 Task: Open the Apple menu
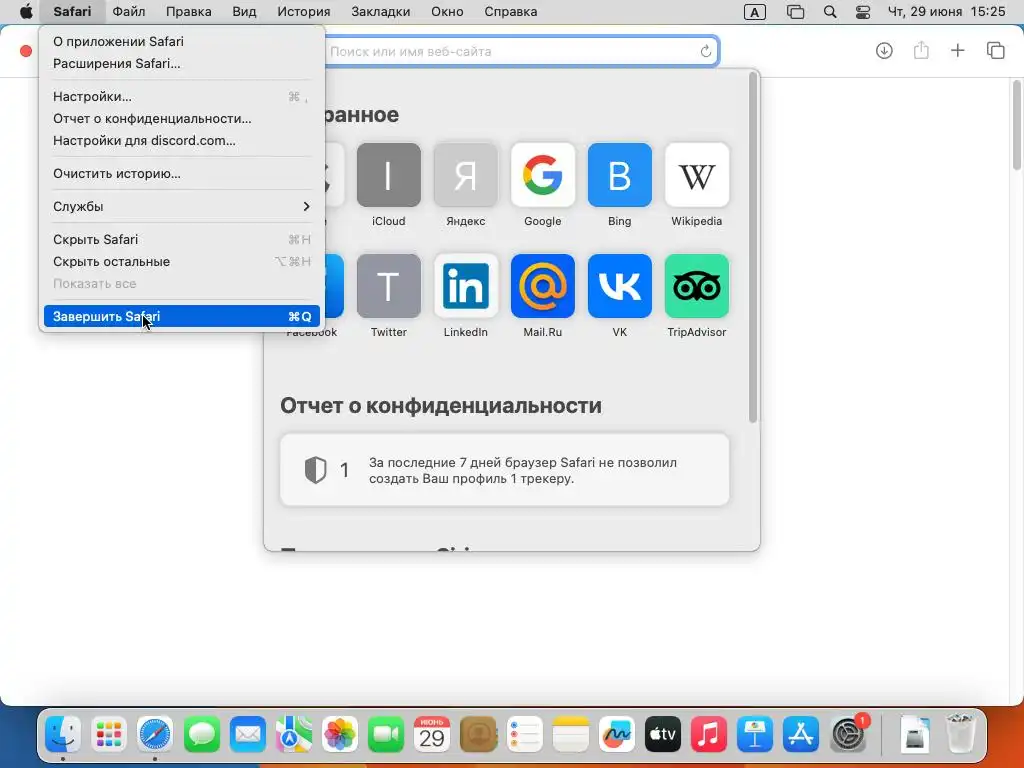coord(26,12)
